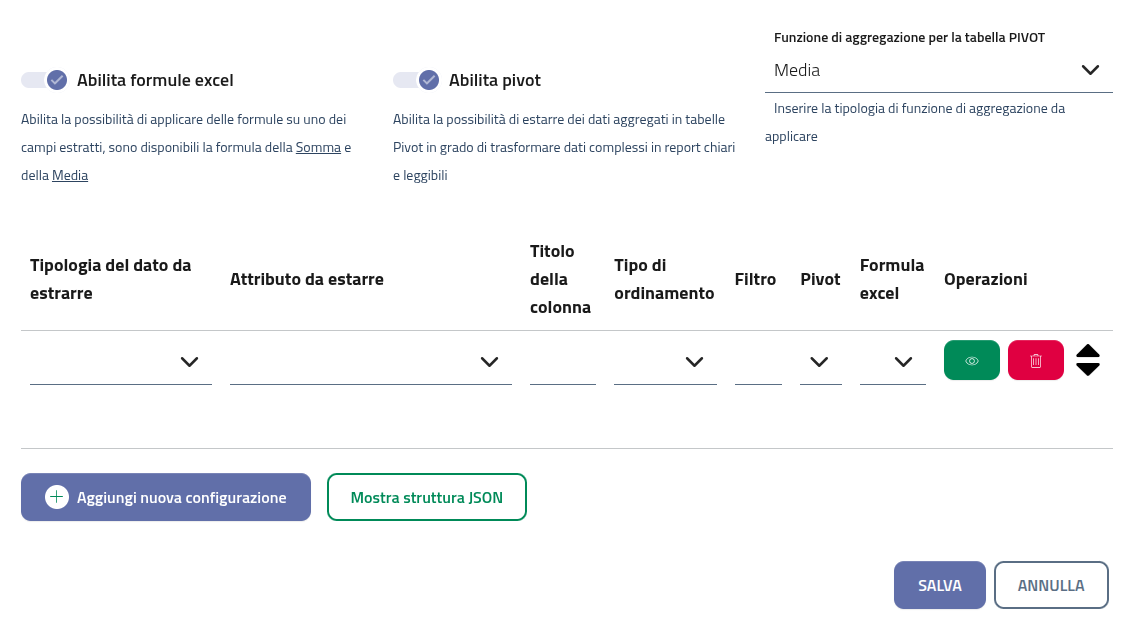The height and width of the screenshot is (622, 1134).
Task: Expand the Tipologia del dato dropdown
Action: tap(121, 362)
